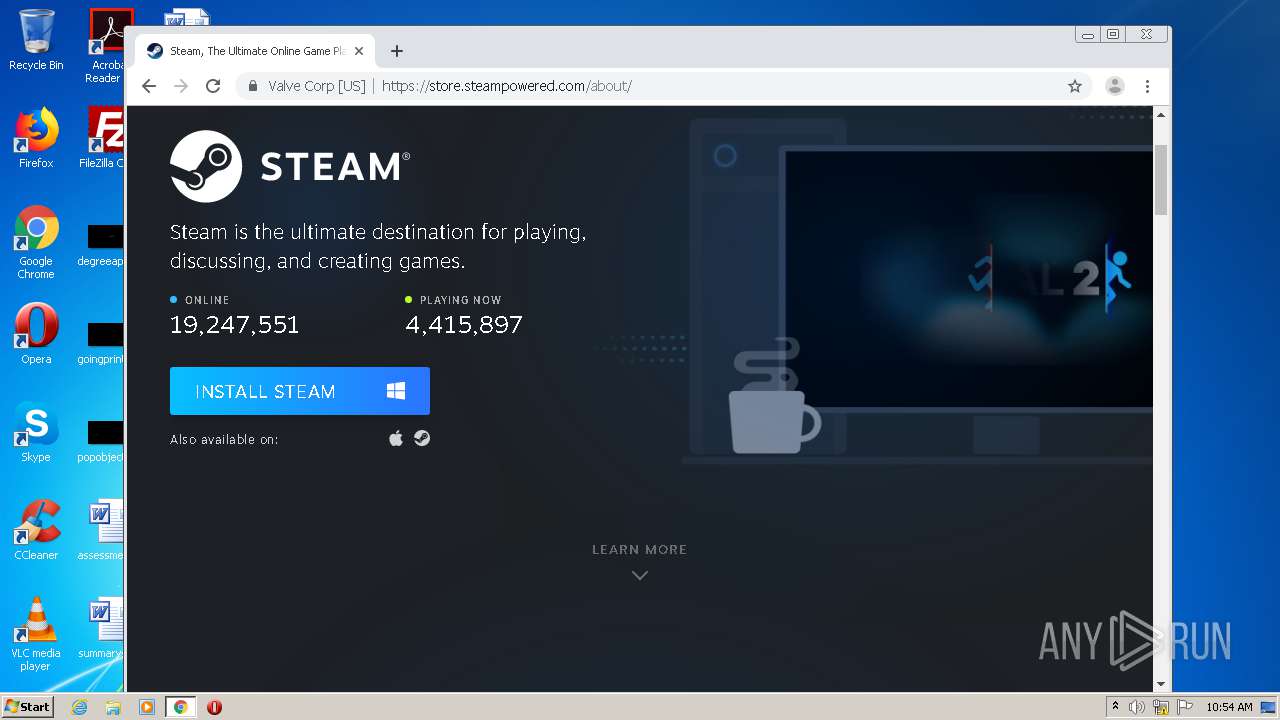
Task: Select the Apple macOS download icon
Action: pos(396,438)
